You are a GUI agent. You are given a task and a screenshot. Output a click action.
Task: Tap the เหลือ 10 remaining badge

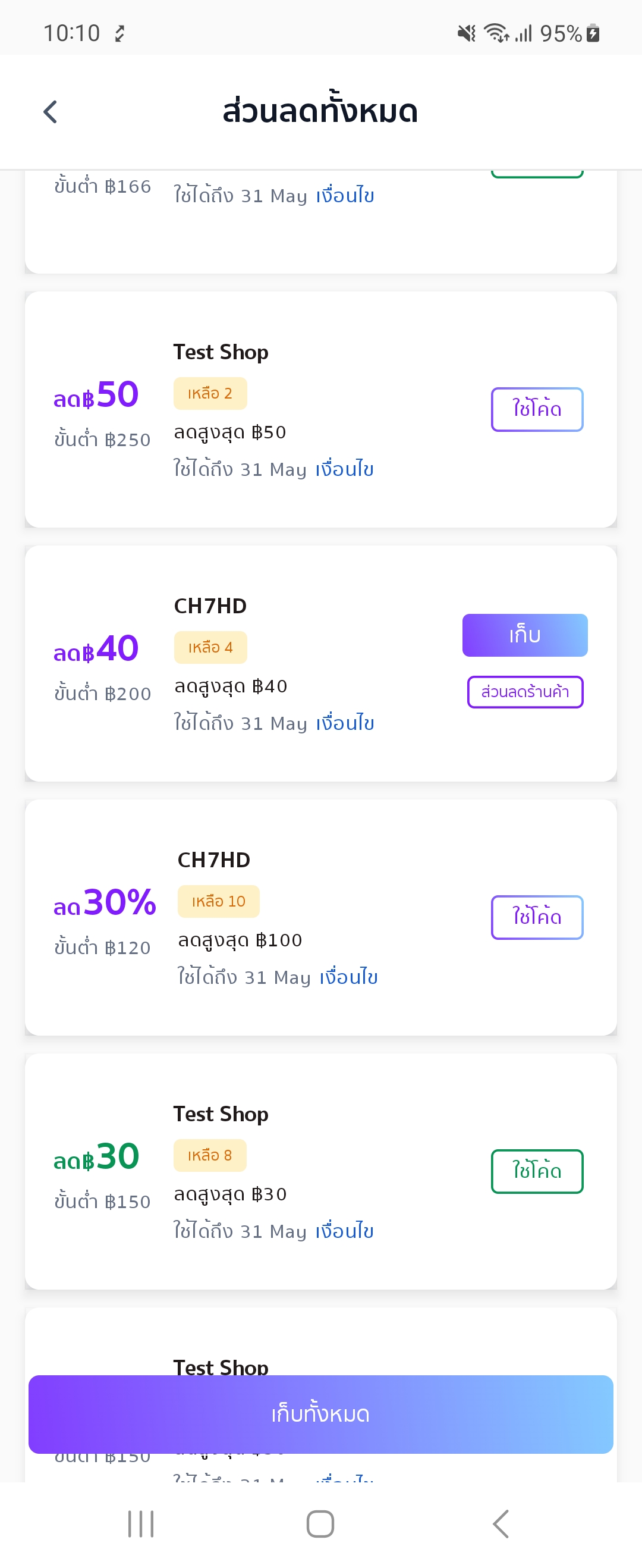219,901
